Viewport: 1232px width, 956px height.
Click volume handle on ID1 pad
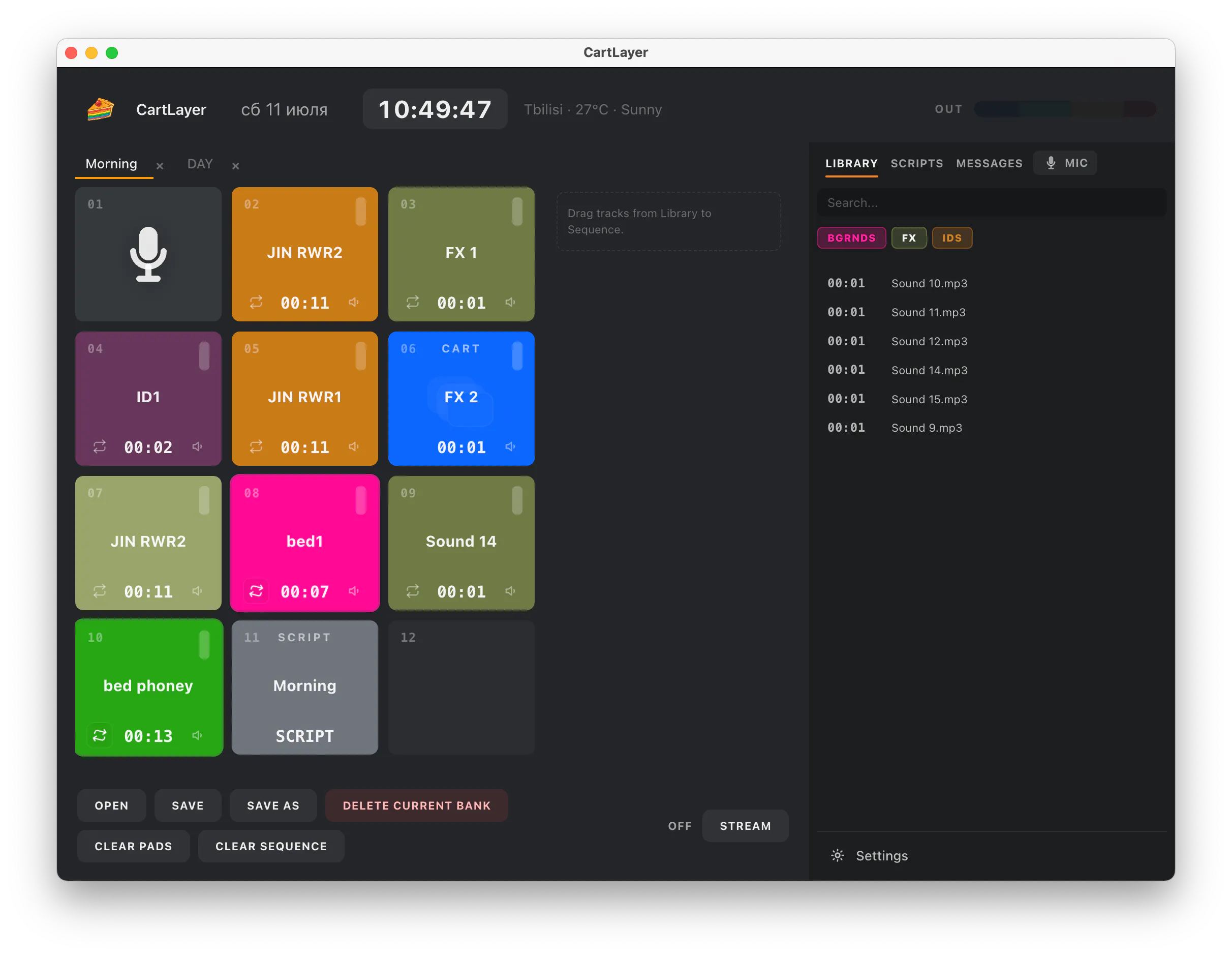coord(204,356)
